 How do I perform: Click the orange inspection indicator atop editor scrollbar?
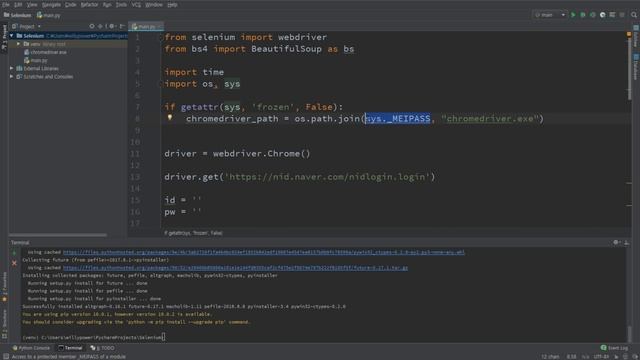(x=629, y=34)
